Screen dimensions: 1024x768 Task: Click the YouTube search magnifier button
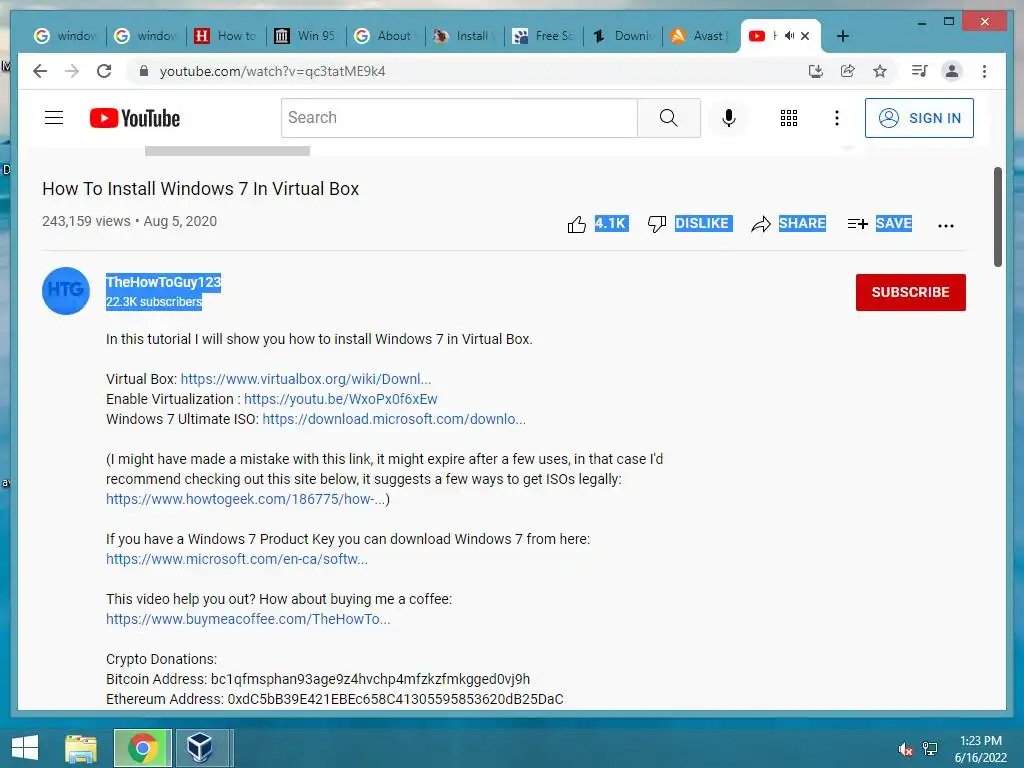tap(669, 118)
